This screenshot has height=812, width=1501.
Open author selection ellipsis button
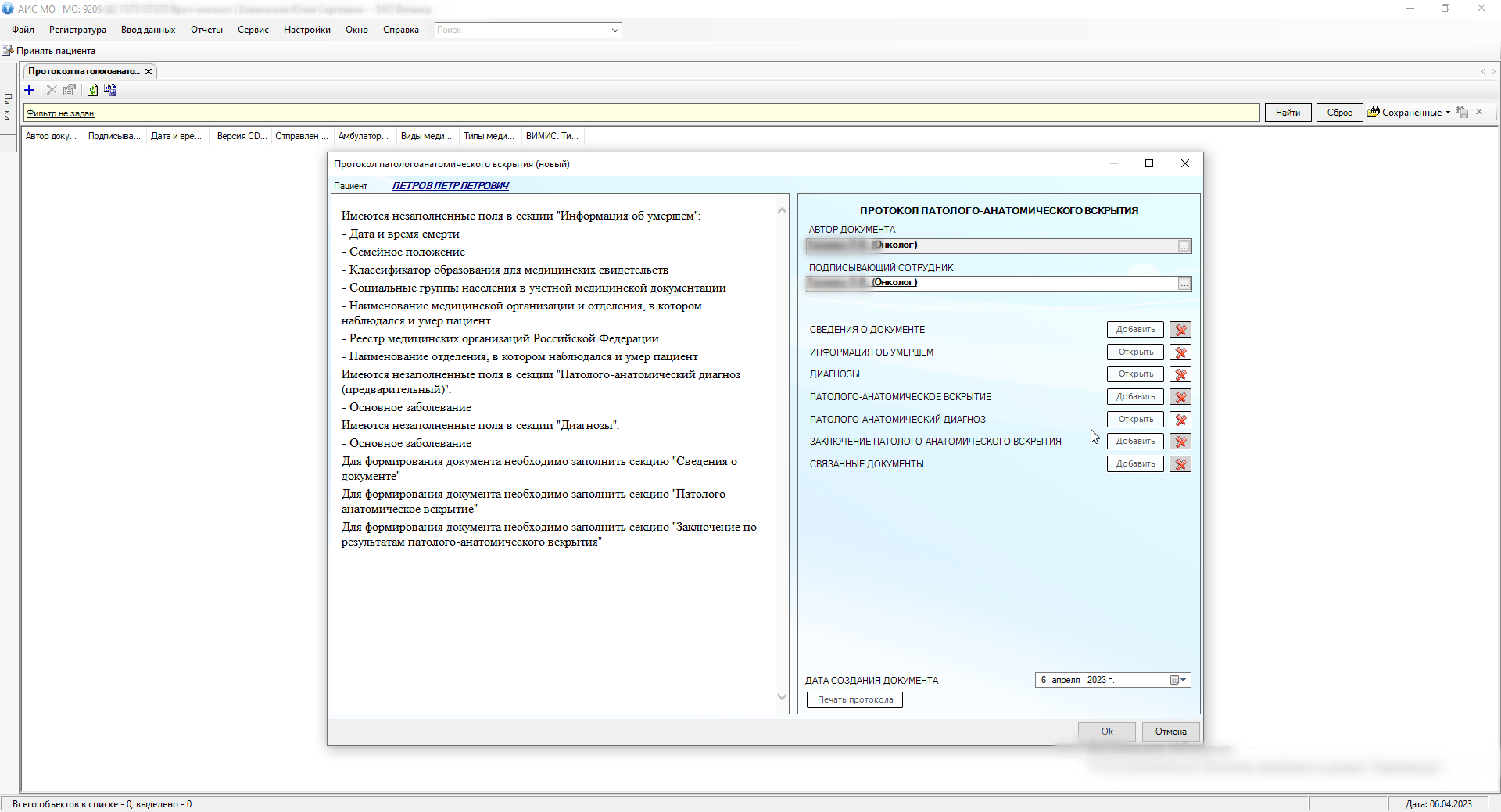[1184, 246]
